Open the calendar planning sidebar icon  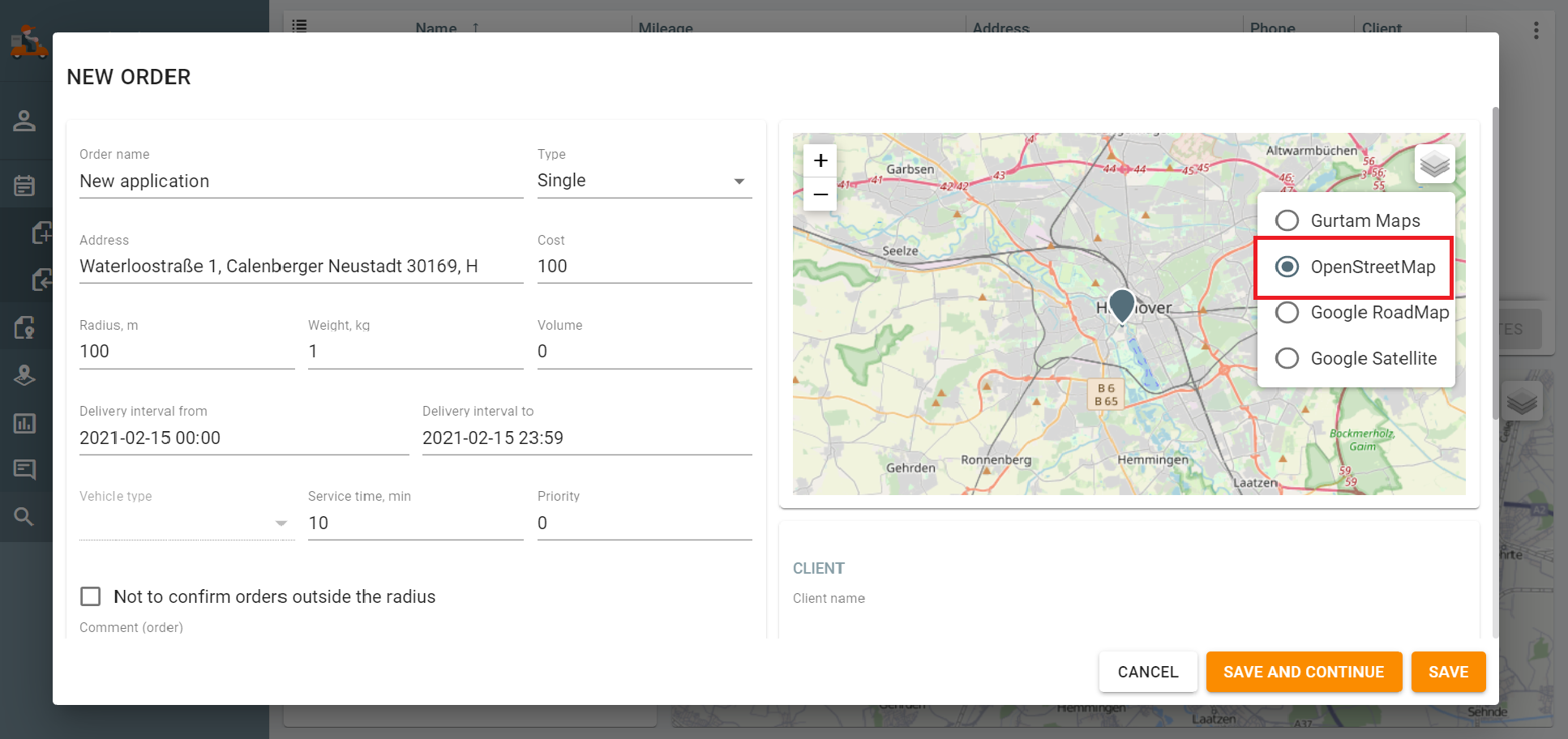click(x=24, y=186)
